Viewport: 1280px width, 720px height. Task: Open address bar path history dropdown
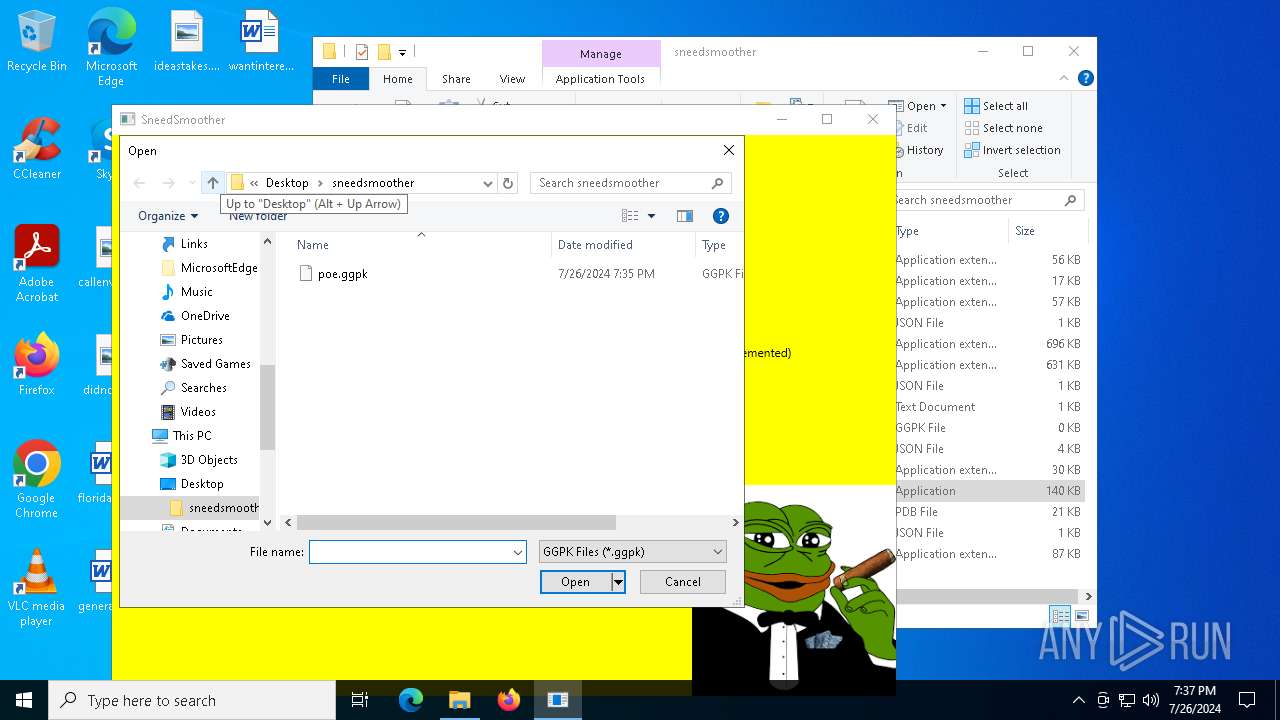[487, 183]
